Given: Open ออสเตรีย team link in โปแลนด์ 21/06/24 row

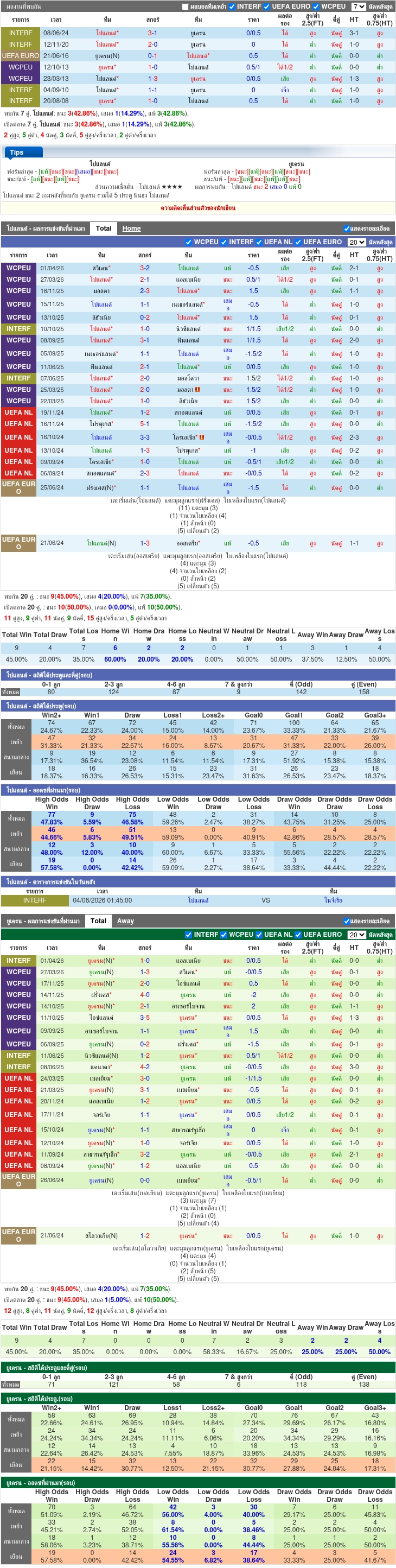Looking at the screenshot, I should [x=188, y=543].
